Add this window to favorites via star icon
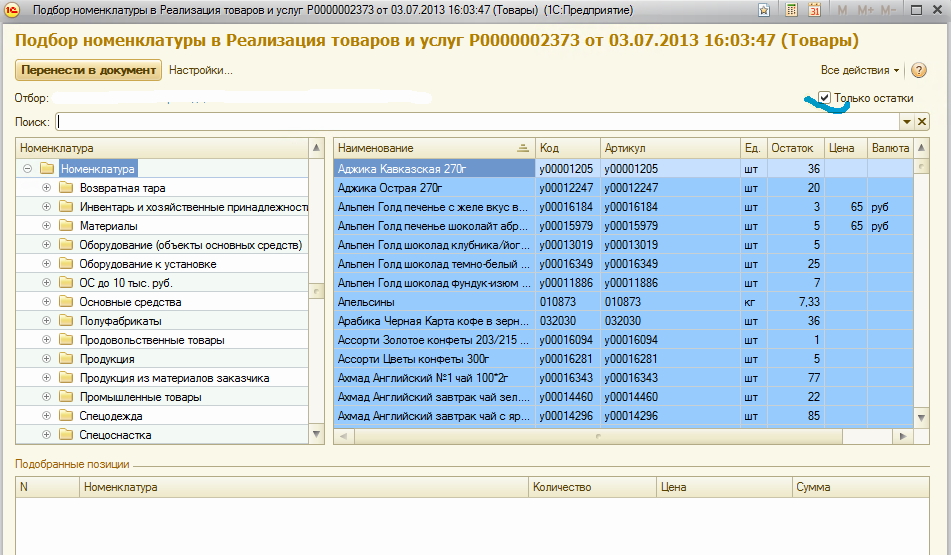The width and height of the screenshot is (951, 555). 764,10
